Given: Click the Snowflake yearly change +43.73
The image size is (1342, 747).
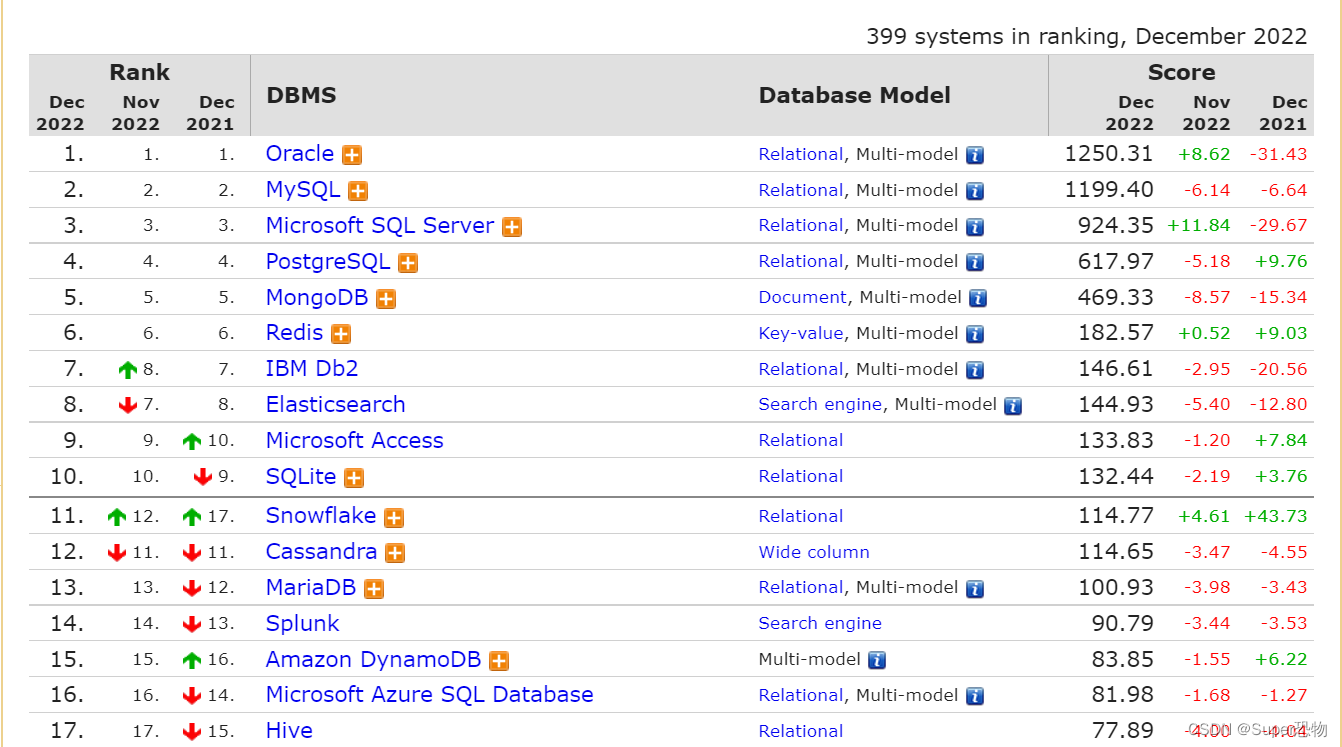Looking at the screenshot, I should coord(1276,517).
